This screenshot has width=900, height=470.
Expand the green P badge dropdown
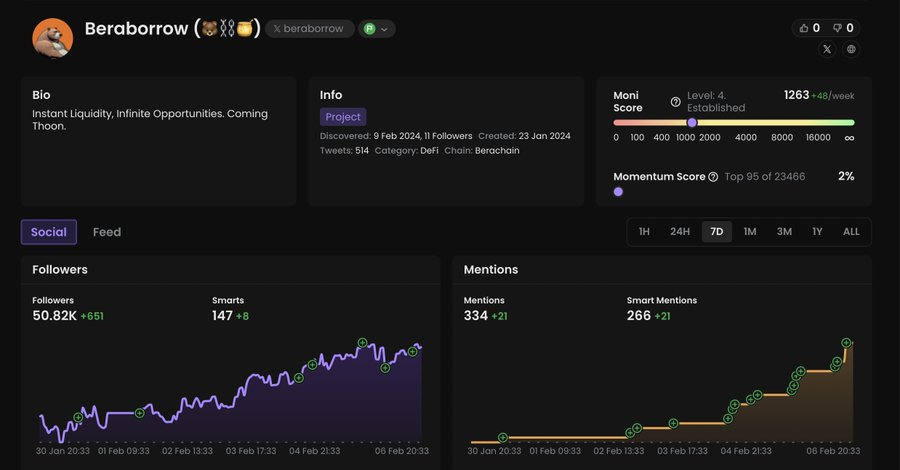(x=377, y=29)
